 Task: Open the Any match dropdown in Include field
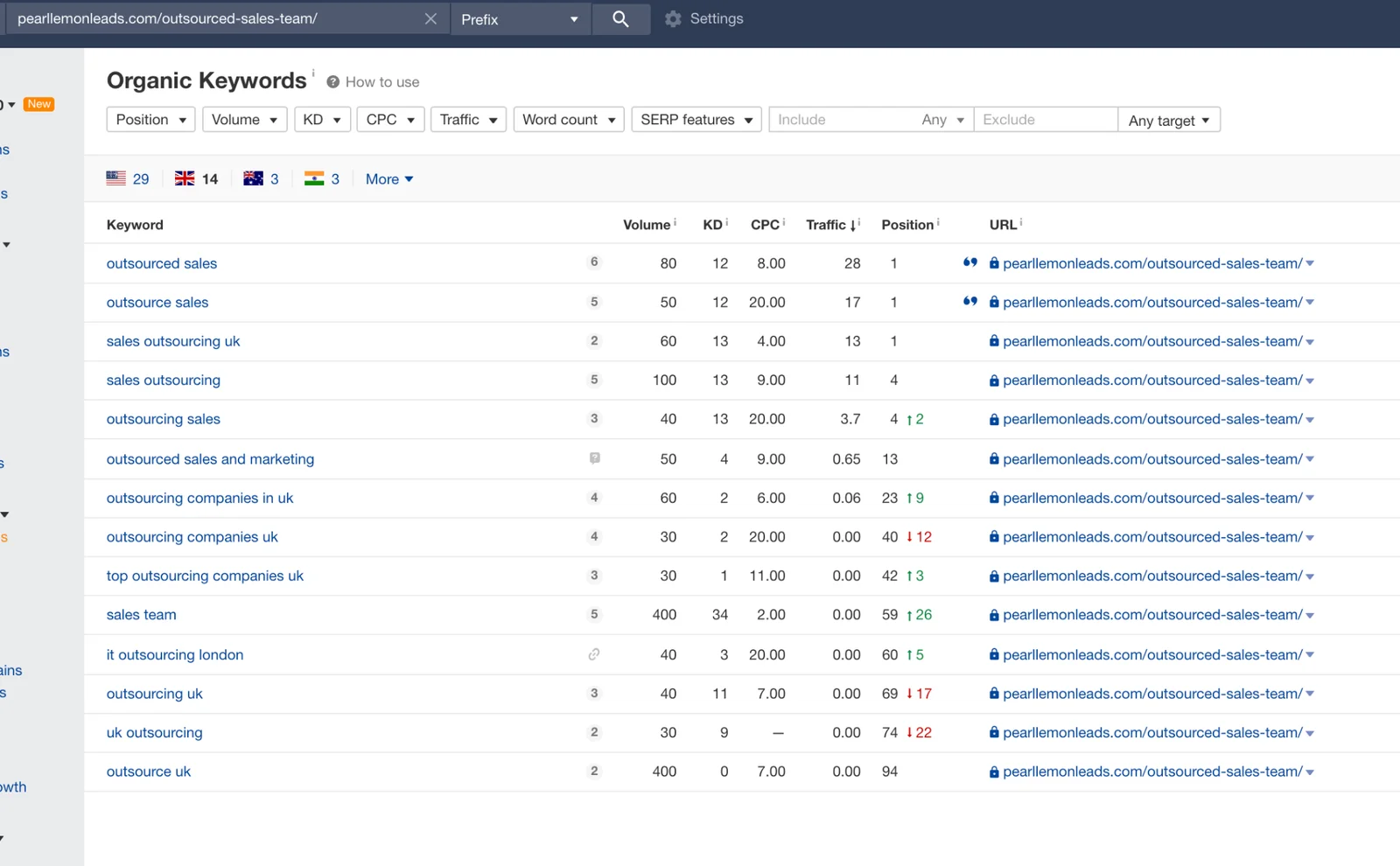[942, 120]
